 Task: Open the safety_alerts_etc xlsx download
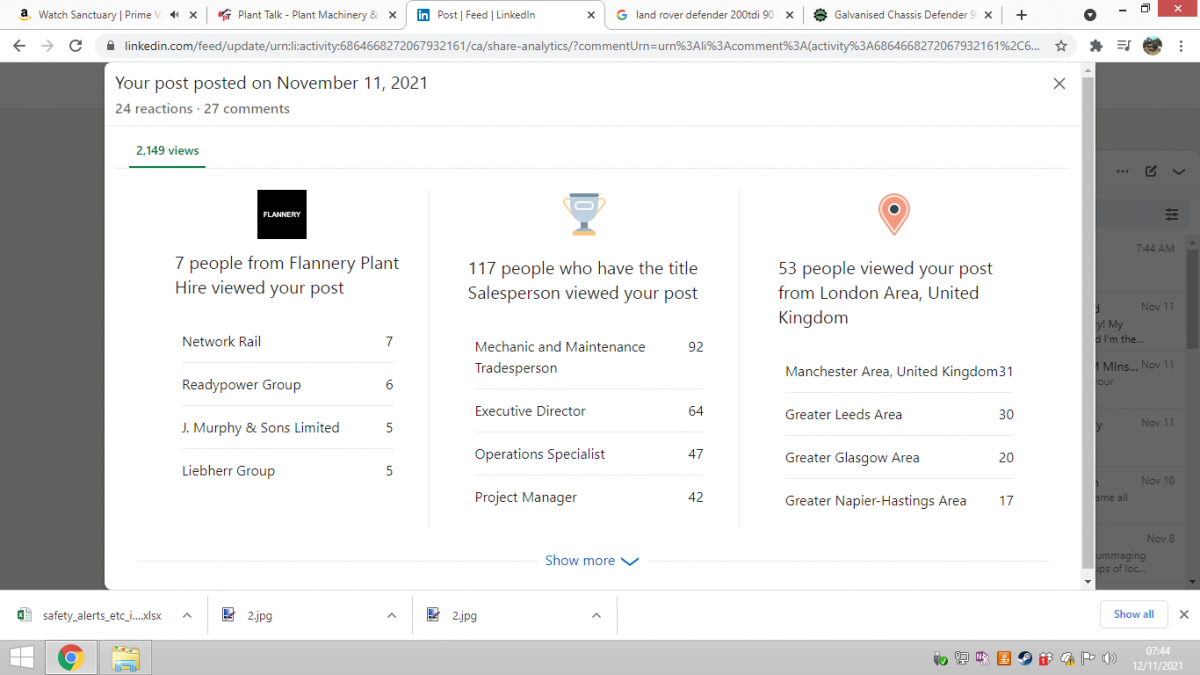tap(90, 615)
